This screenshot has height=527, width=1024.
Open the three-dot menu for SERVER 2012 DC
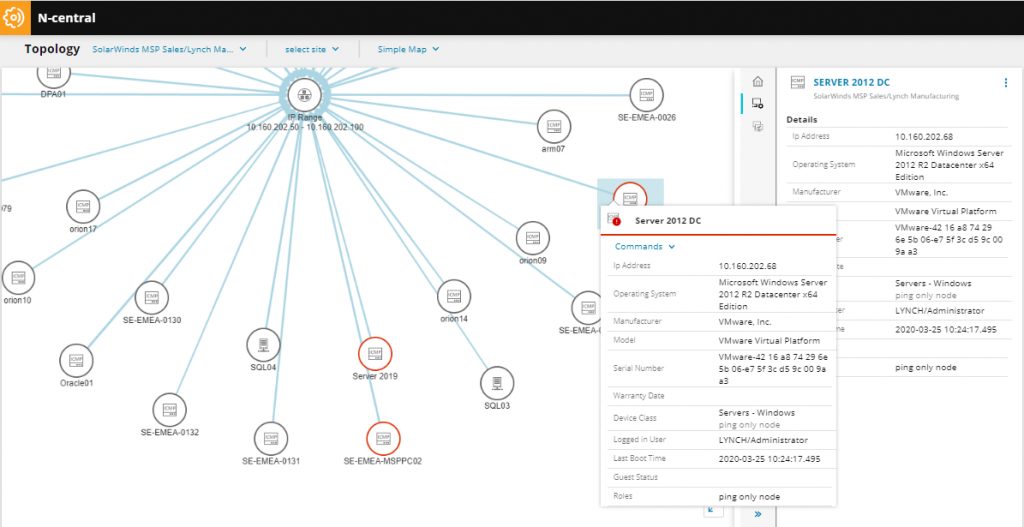click(x=1006, y=82)
